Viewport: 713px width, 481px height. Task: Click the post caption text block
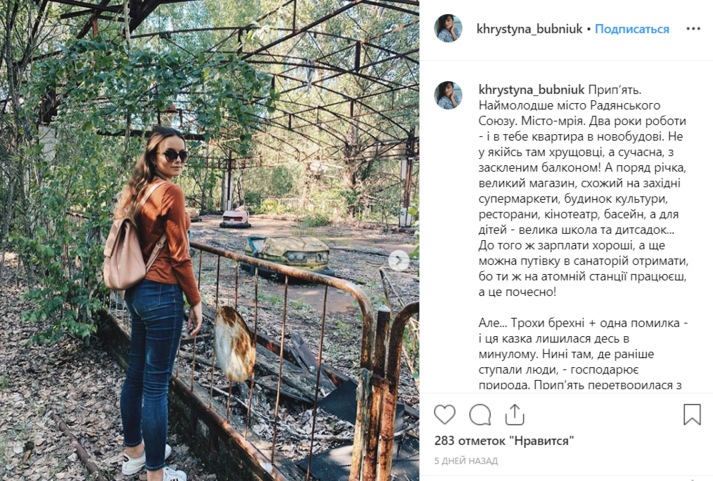583,237
